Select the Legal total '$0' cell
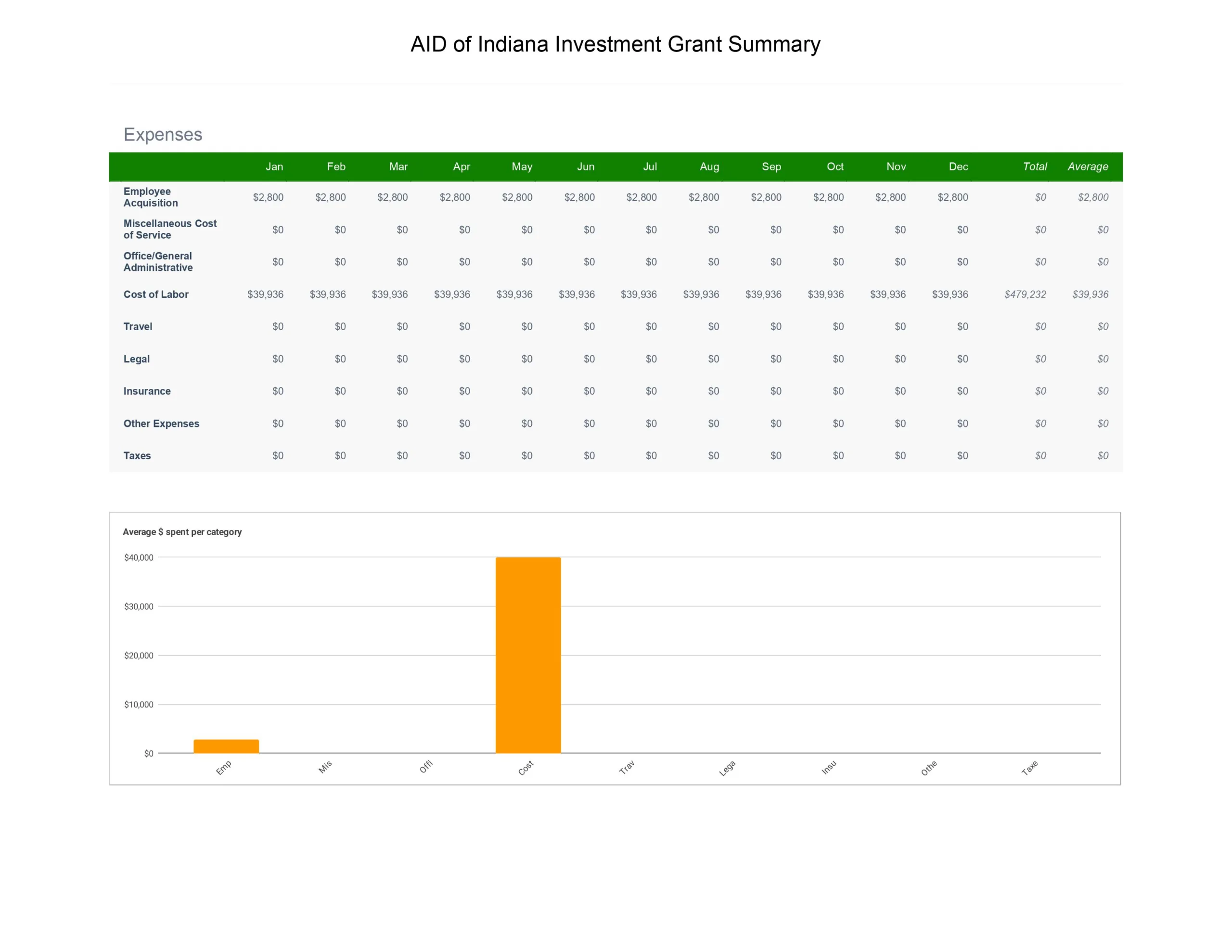Screen dimensions: 1232x952 pos(1040,359)
